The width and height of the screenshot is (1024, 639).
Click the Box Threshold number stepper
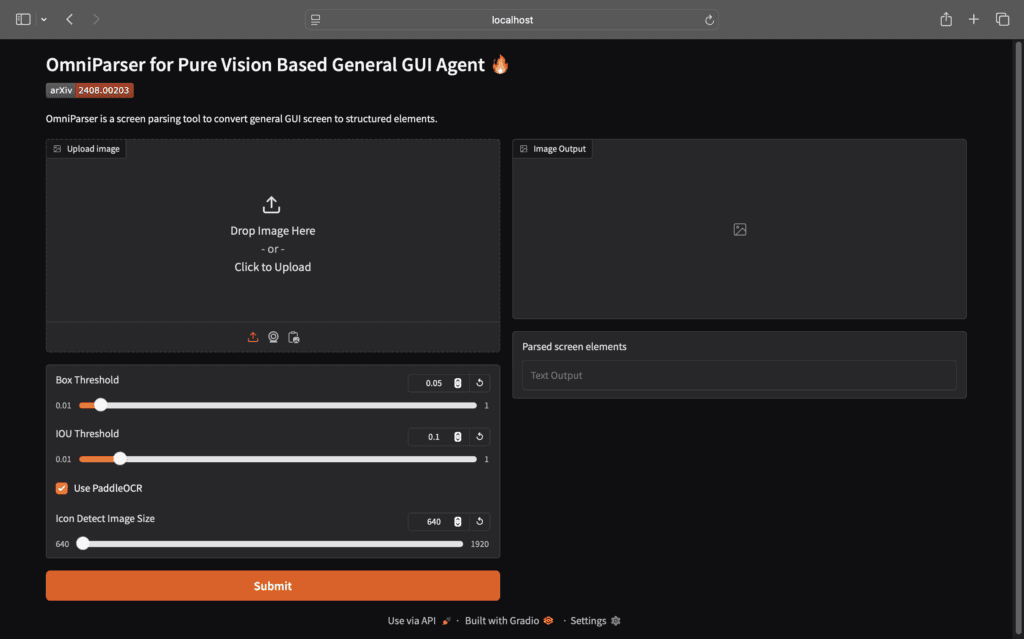coord(458,383)
